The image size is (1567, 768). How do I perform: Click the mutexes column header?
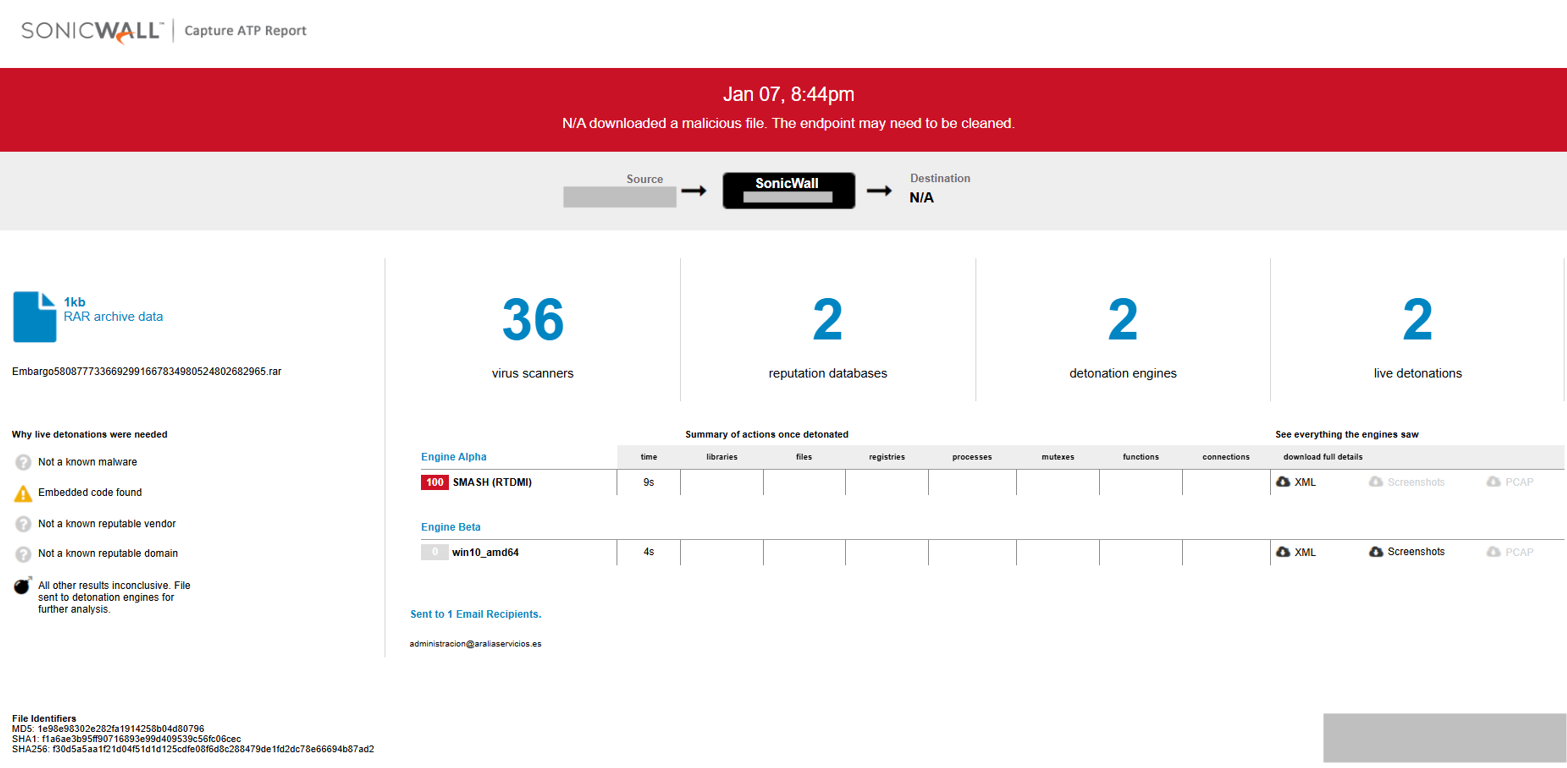tap(1057, 457)
